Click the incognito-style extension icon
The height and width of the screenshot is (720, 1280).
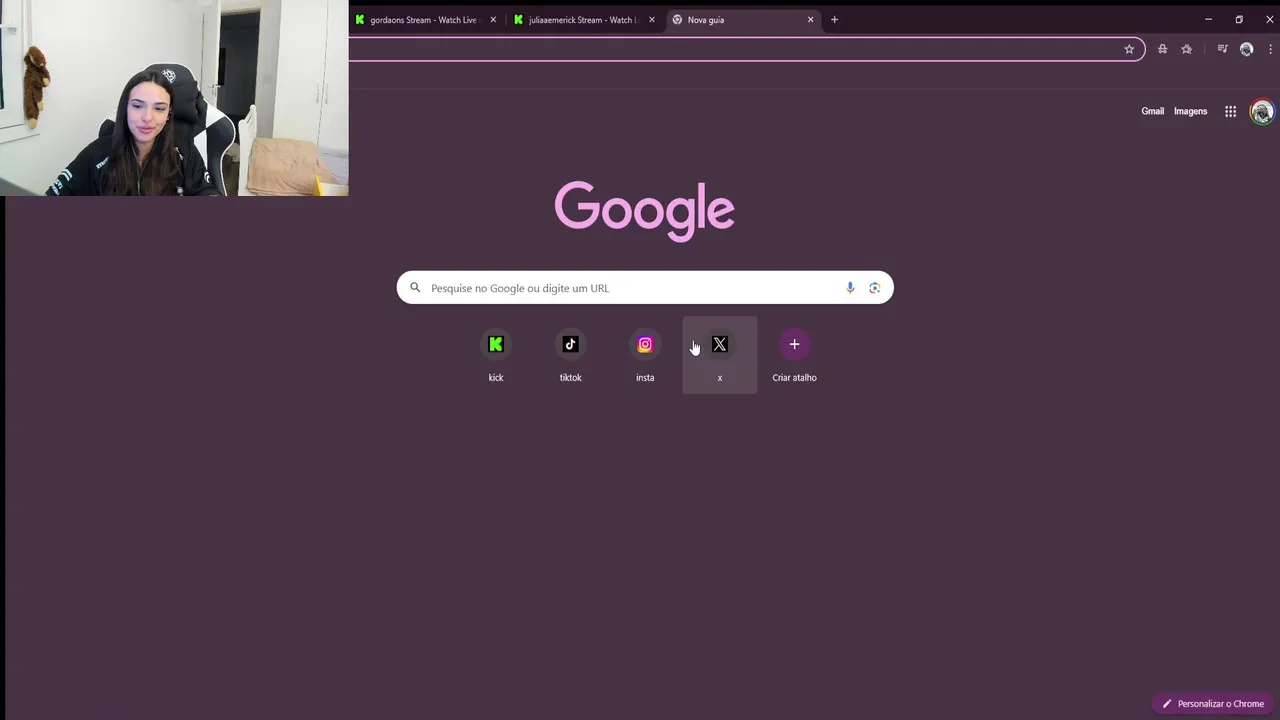coord(1162,49)
